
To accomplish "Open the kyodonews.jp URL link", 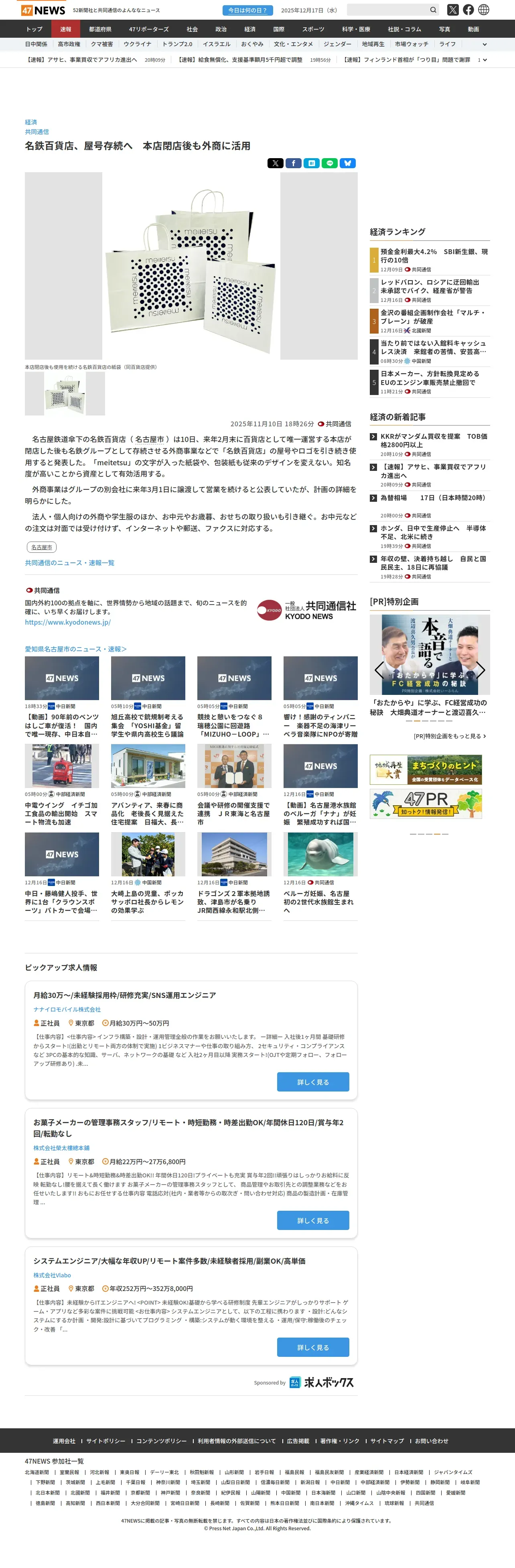I will [67, 623].
